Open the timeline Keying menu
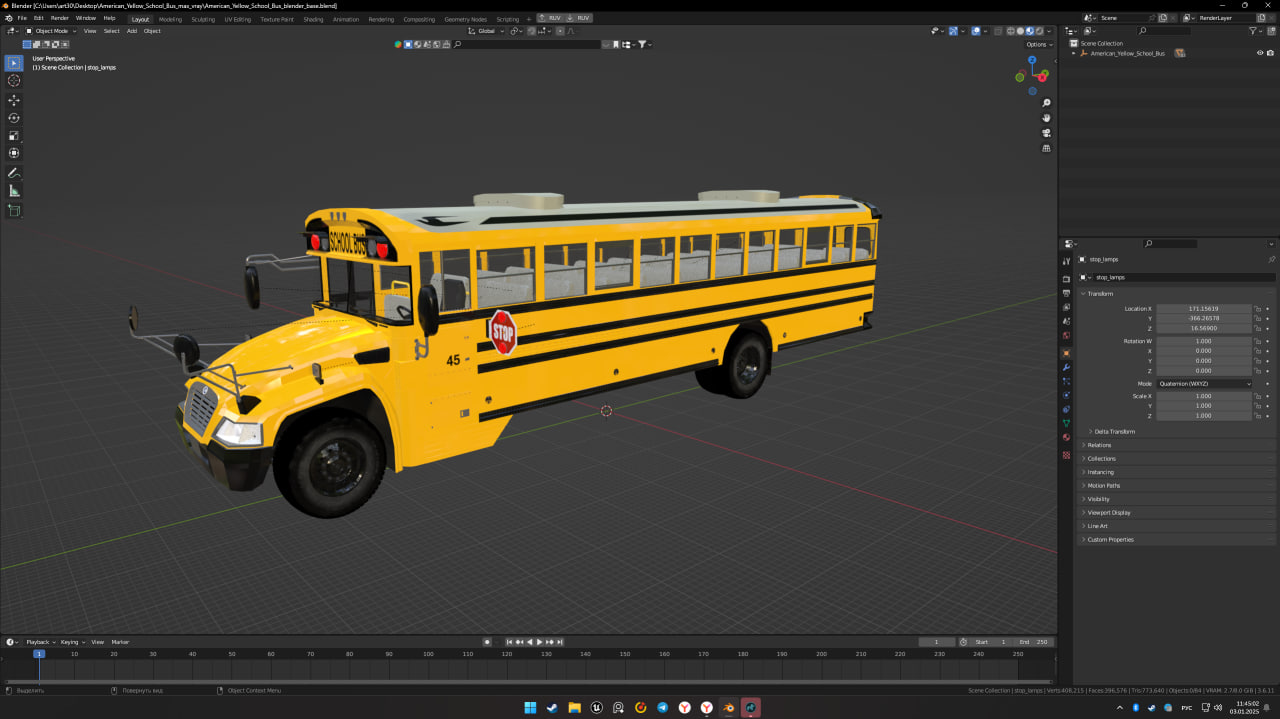 click(x=72, y=642)
